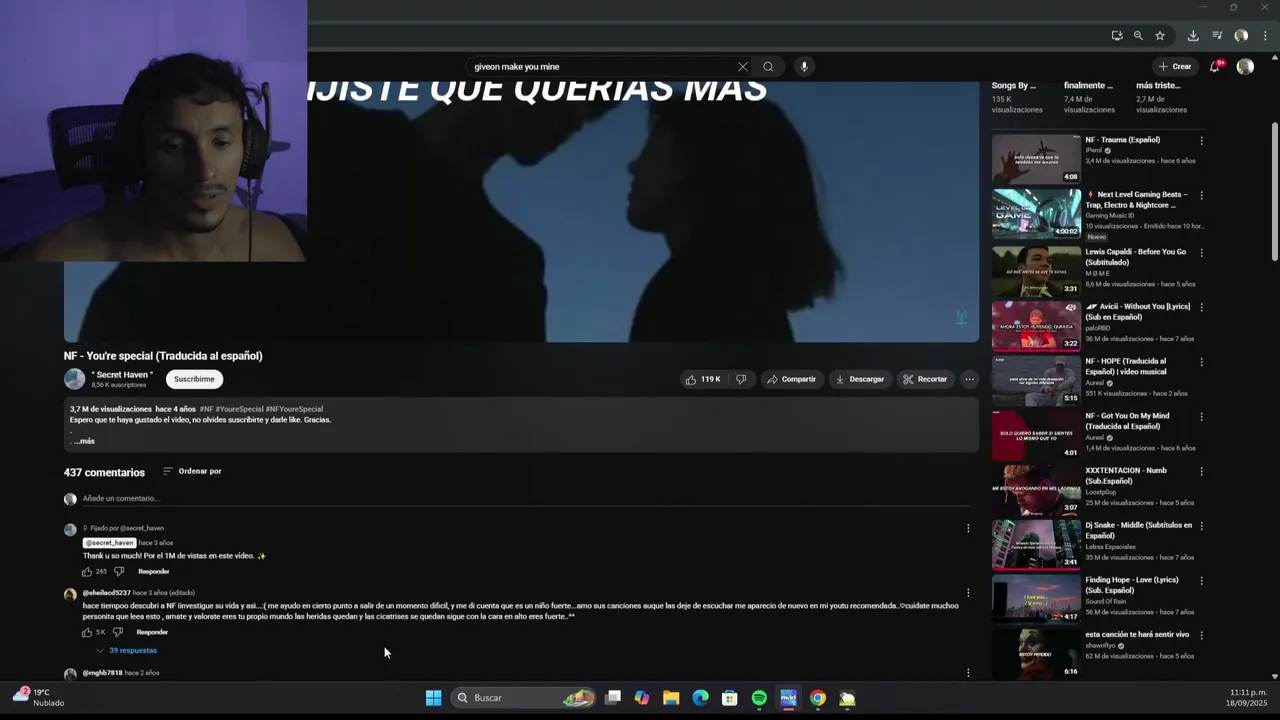This screenshot has width=1280, height=720.
Task: Open the Chrome profile avatar
Action: (x=1241, y=36)
